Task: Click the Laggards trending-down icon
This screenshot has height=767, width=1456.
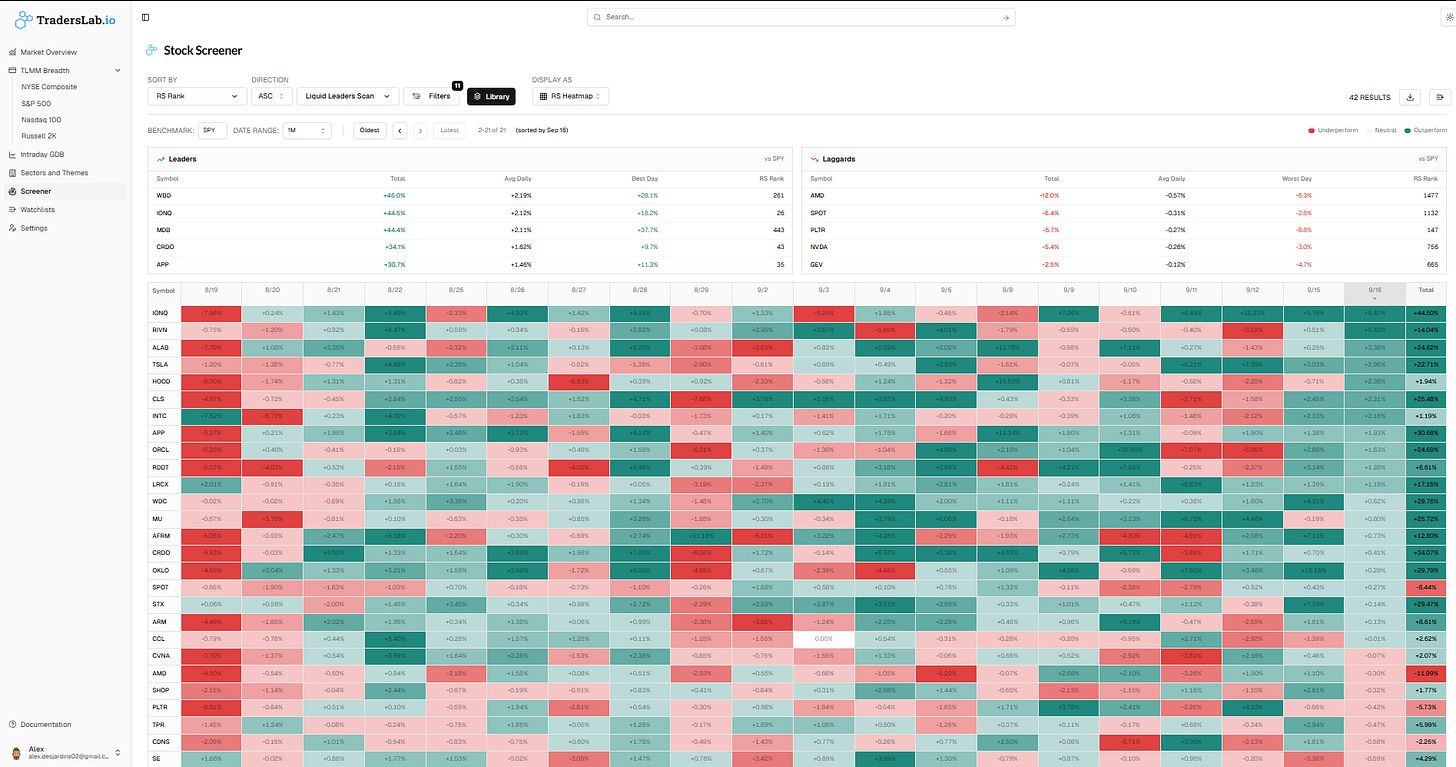Action: click(x=815, y=159)
